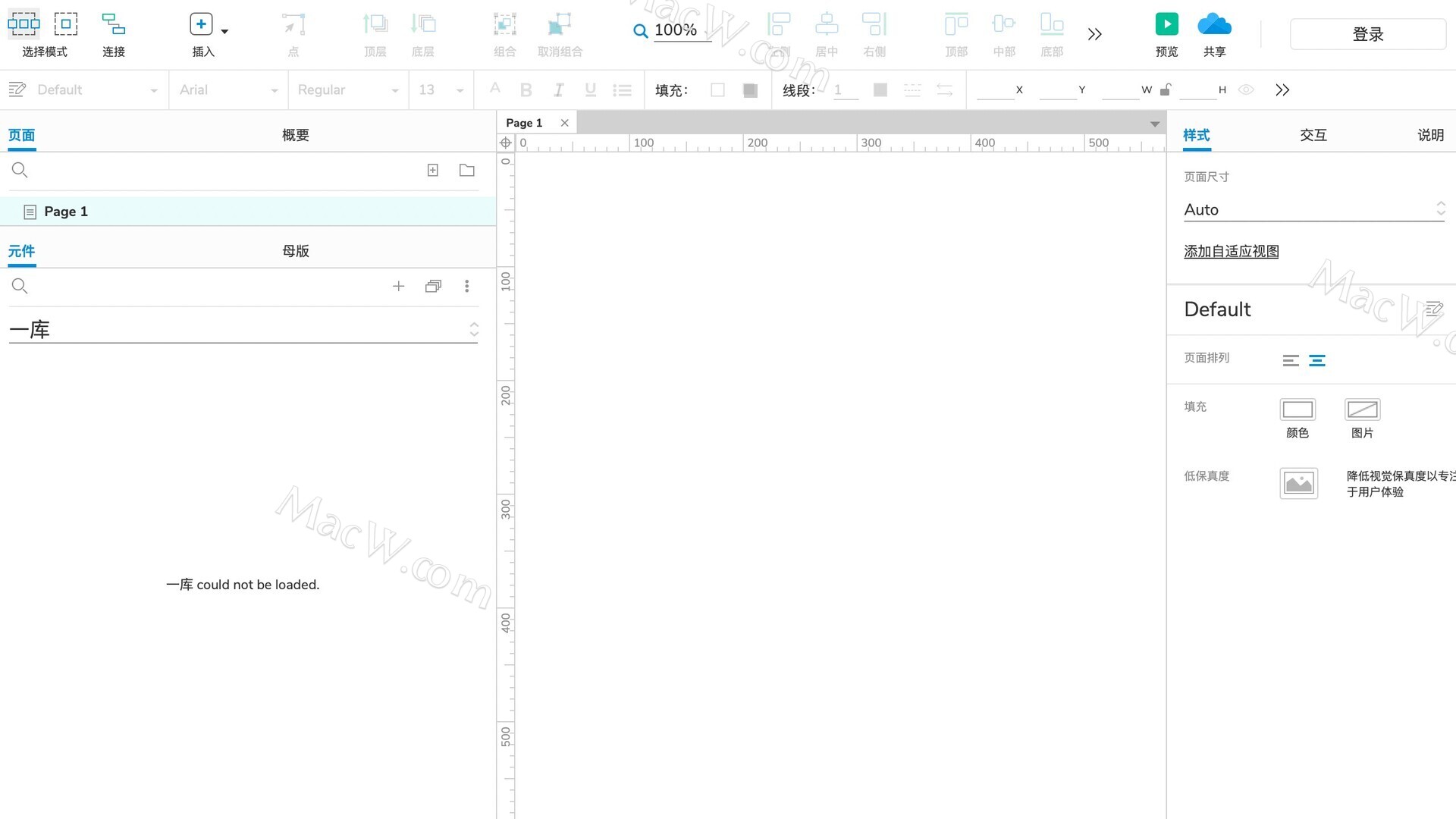This screenshot has width=1456, height=819.
Task: Click the 共享 share cloud icon
Action: coord(1214,24)
